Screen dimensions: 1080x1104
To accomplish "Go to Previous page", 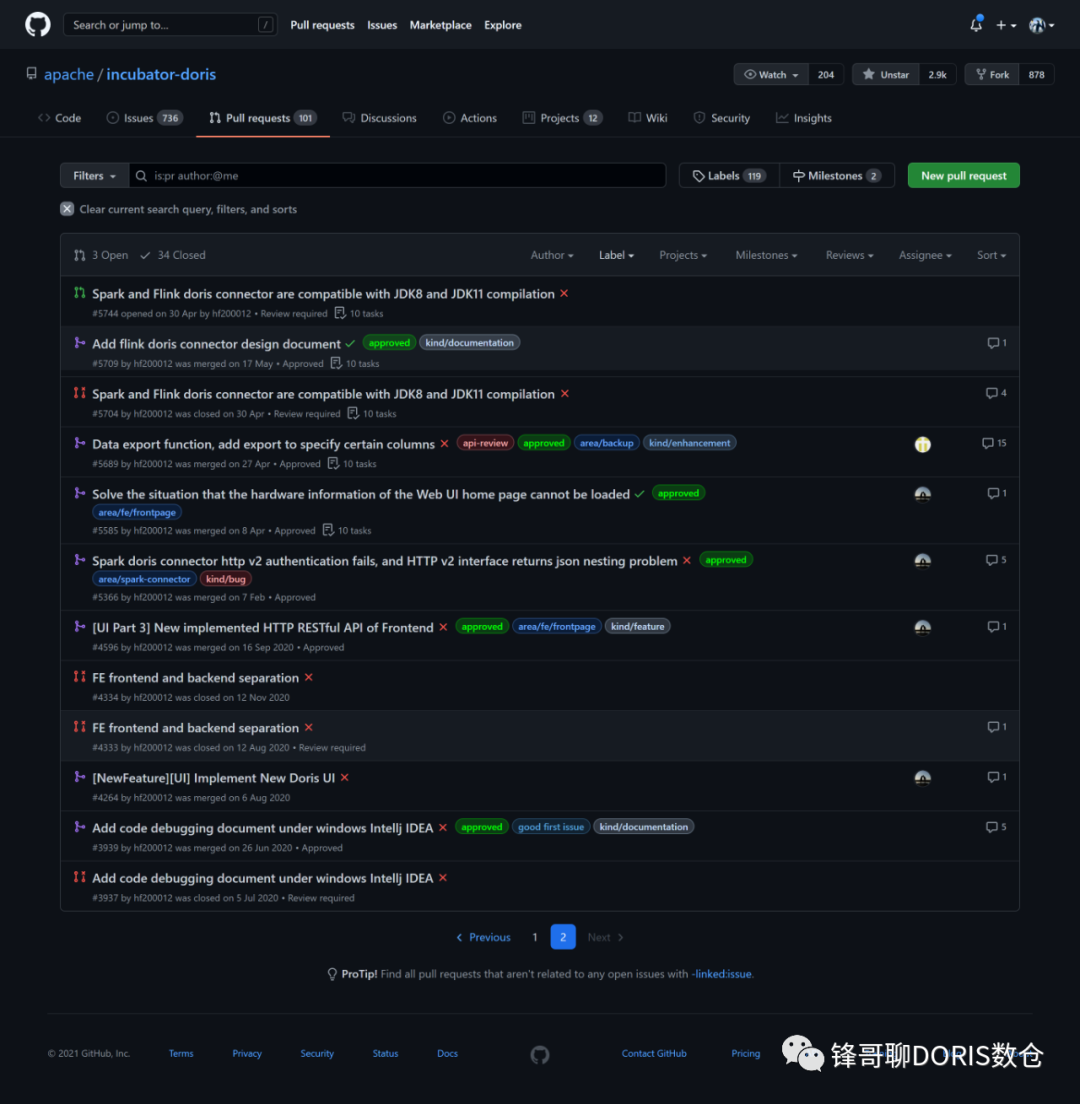I will (483, 937).
